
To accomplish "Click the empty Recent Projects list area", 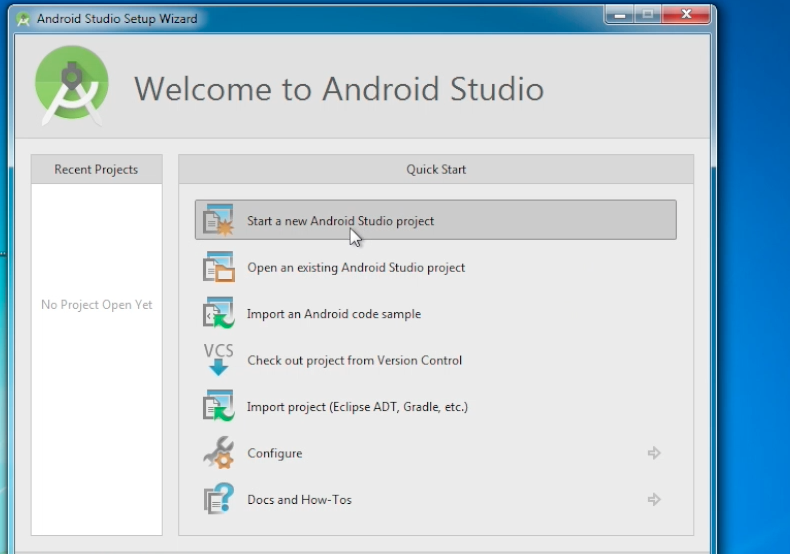I will [x=96, y=400].
